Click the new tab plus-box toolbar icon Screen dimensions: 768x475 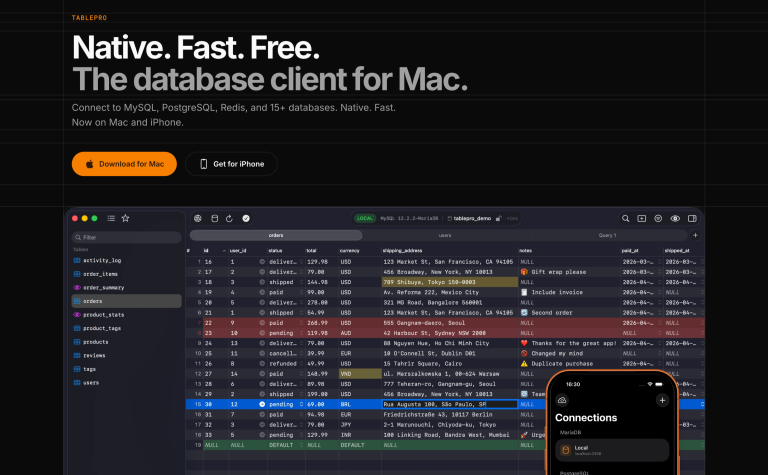(x=642, y=218)
